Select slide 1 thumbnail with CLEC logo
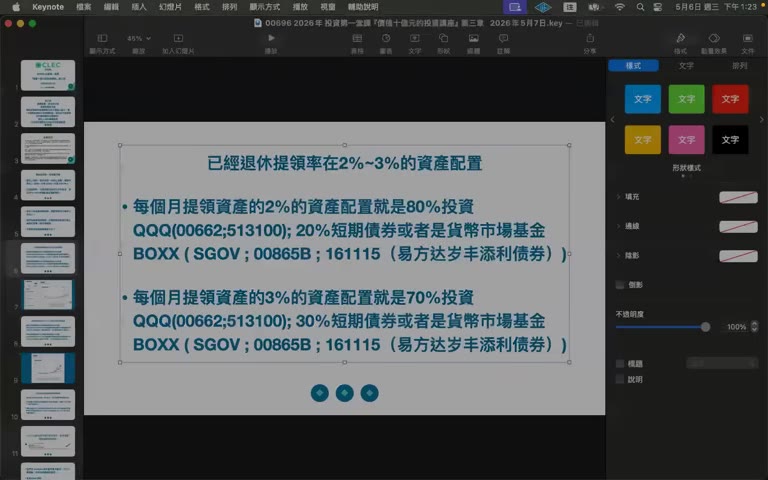The width and height of the screenshot is (768, 480). point(48,75)
